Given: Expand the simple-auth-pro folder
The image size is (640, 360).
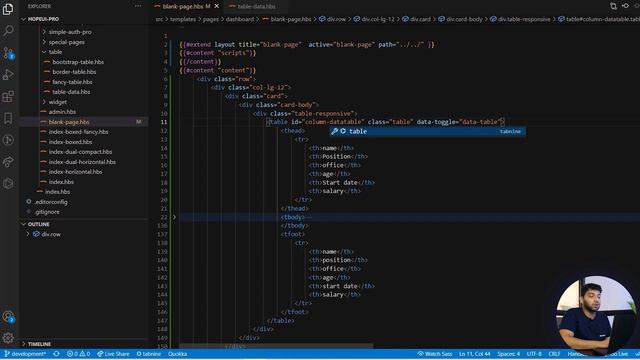Looking at the screenshot, I should pos(70,32).
